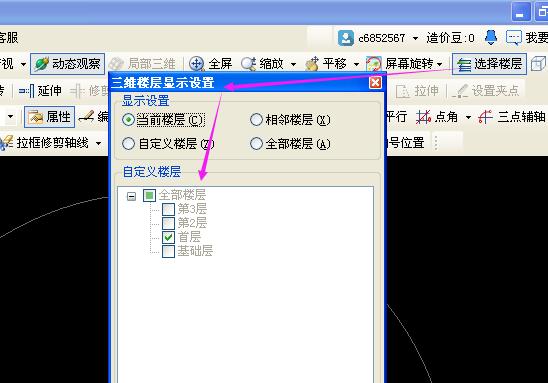Click 设置夹点 grip setting tool
Image resolution: width=548 pixels, height=383 pixels.
485,91
